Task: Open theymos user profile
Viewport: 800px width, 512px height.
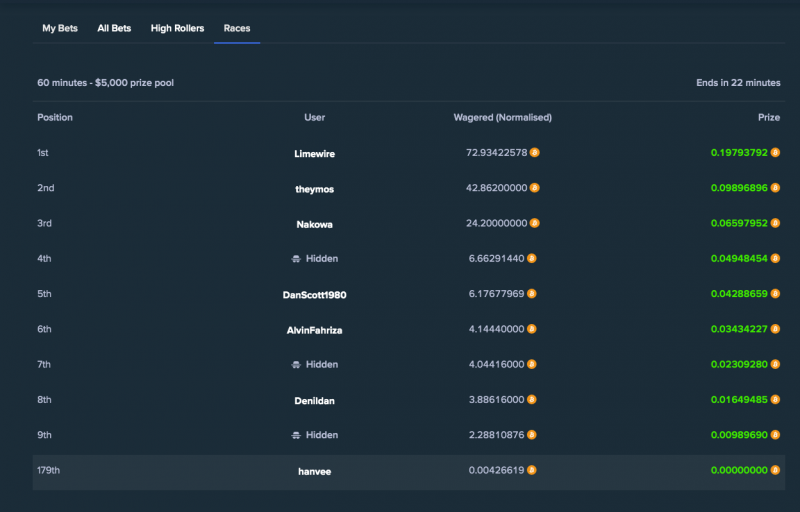Action: pyautogui.click(x=314, y=189)
